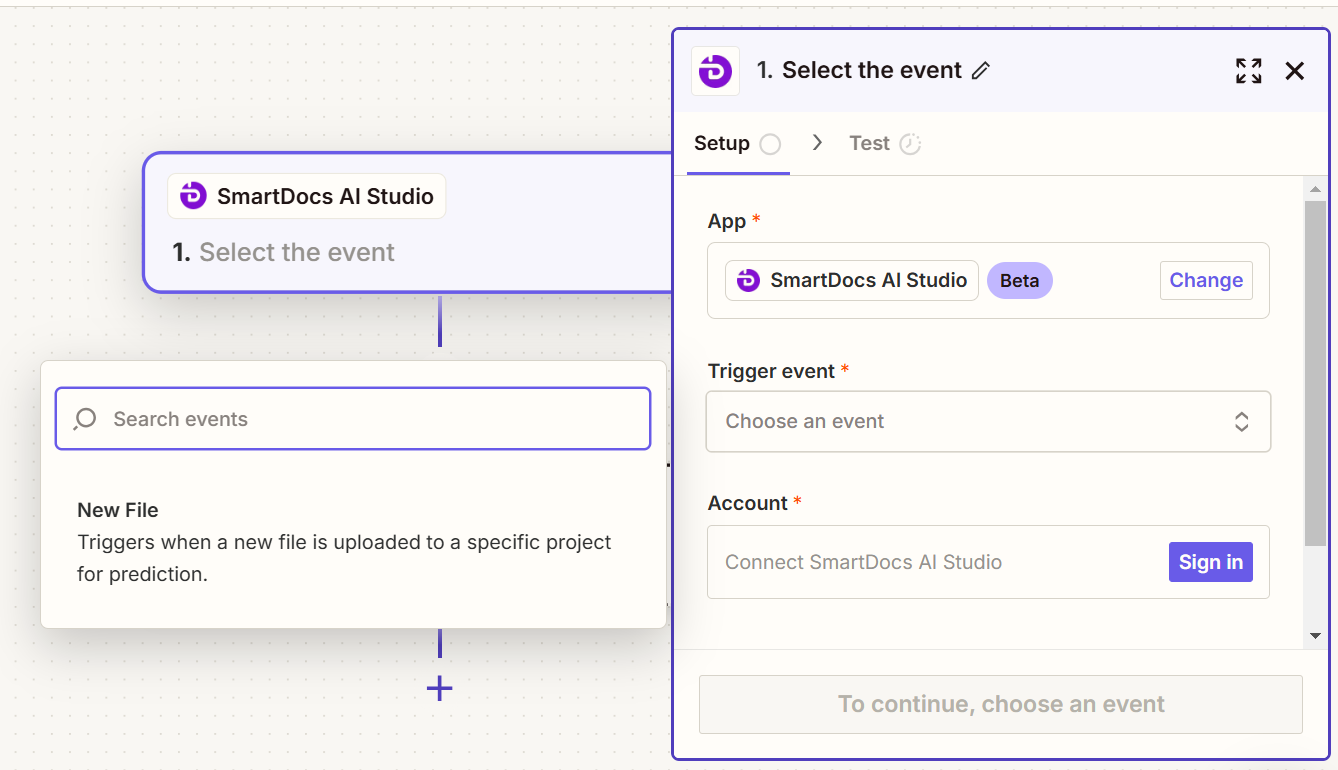Click the Connect SmartDocs AI Studio field
1338x770 pixels.
pos(988,562)
